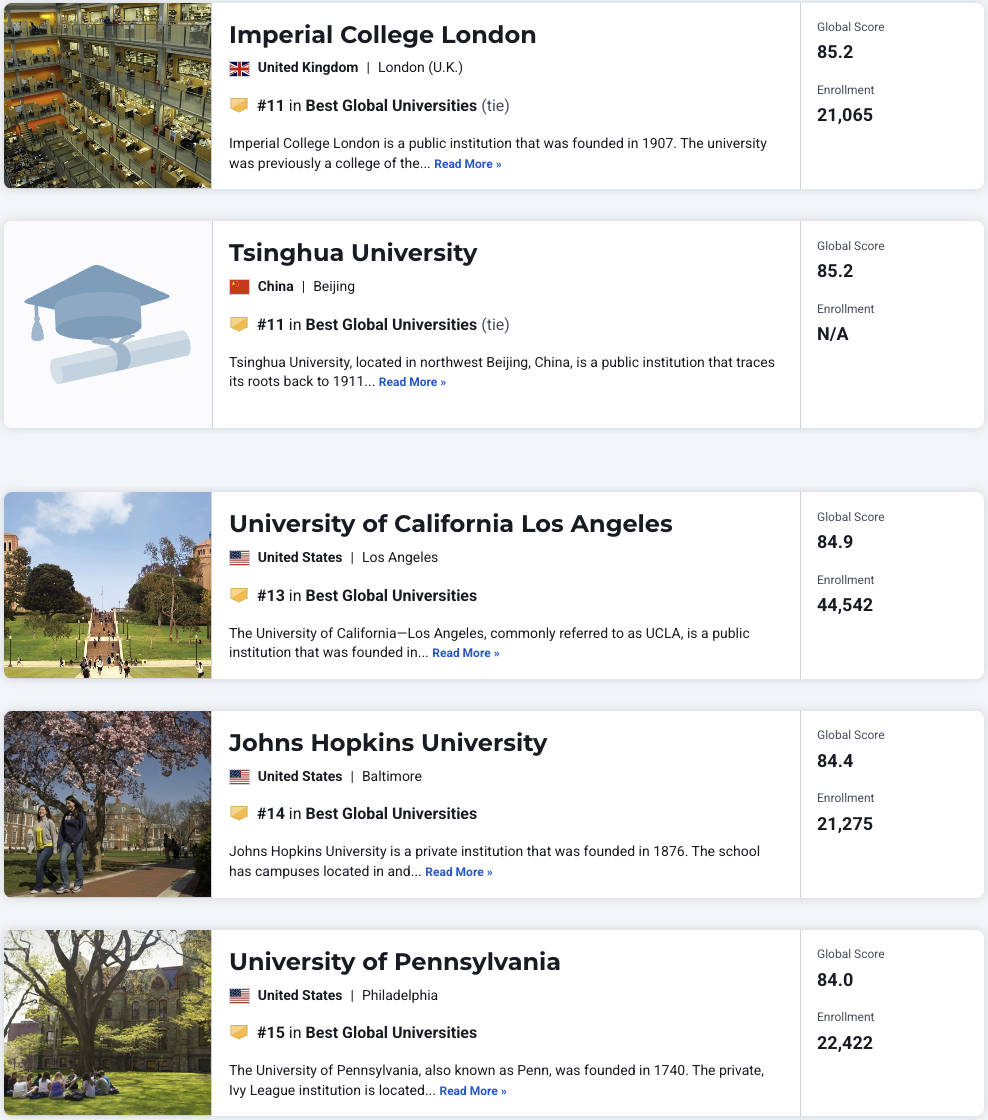This screenshot has width=988, height=1120.
Task: Open the Imperial College London title link
Action: pyautogui.click(x=382, y=35)
